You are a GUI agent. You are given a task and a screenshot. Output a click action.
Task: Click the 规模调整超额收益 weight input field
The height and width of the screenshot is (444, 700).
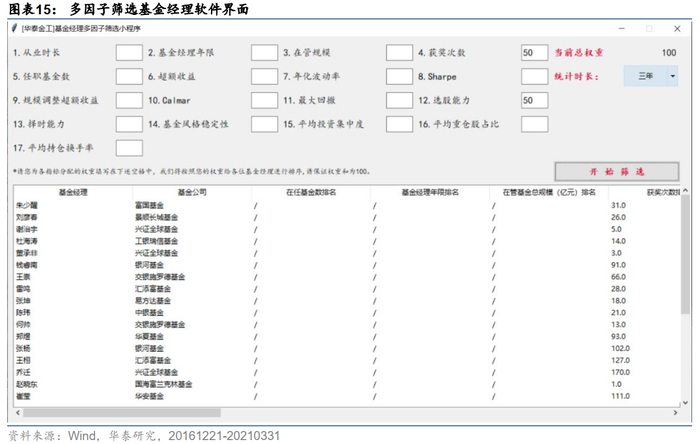pos(129,100)
